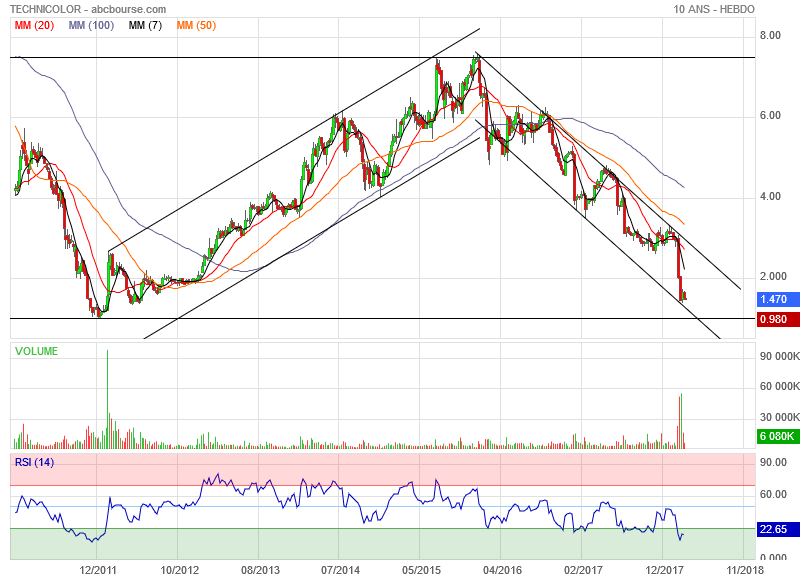800x580 pixels.
Task: Select the MM (100) moving average legend
Action: 90,26
